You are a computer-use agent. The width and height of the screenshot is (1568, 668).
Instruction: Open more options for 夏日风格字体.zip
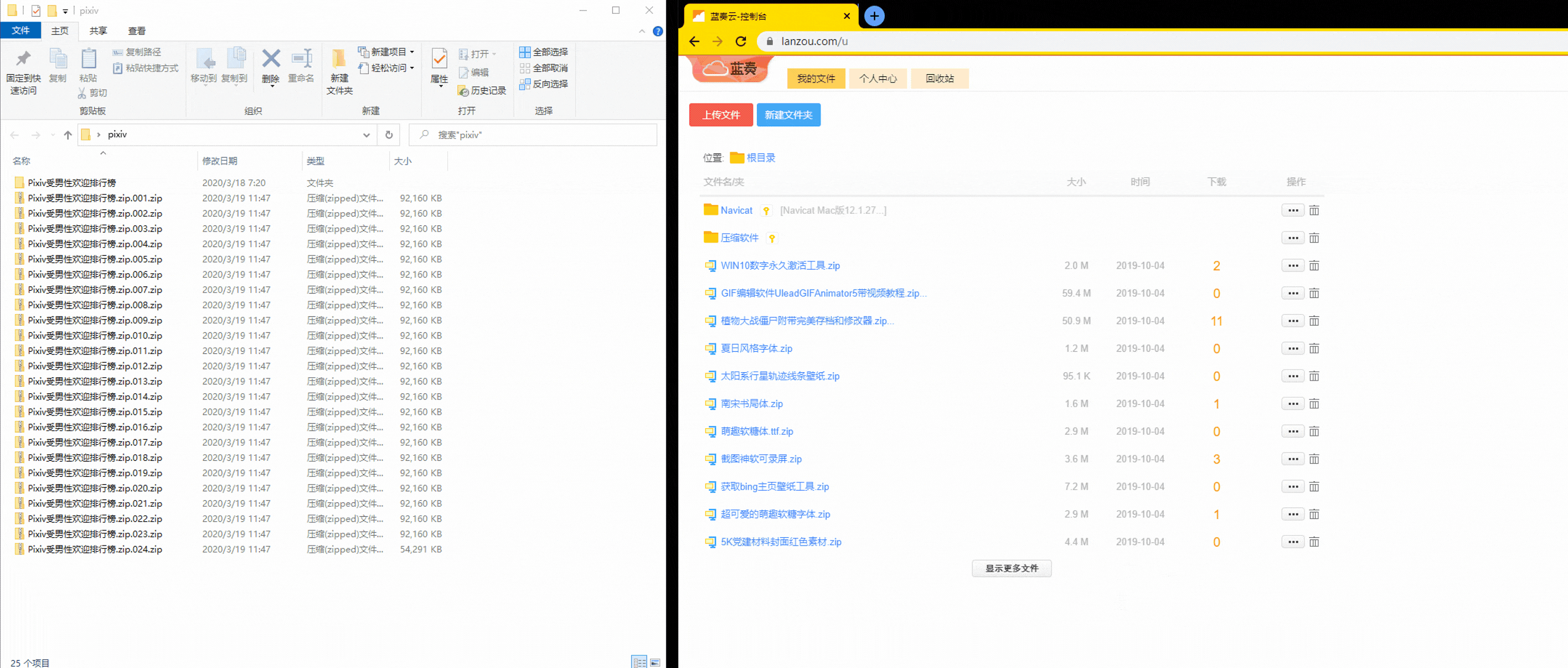[1292, 348]
